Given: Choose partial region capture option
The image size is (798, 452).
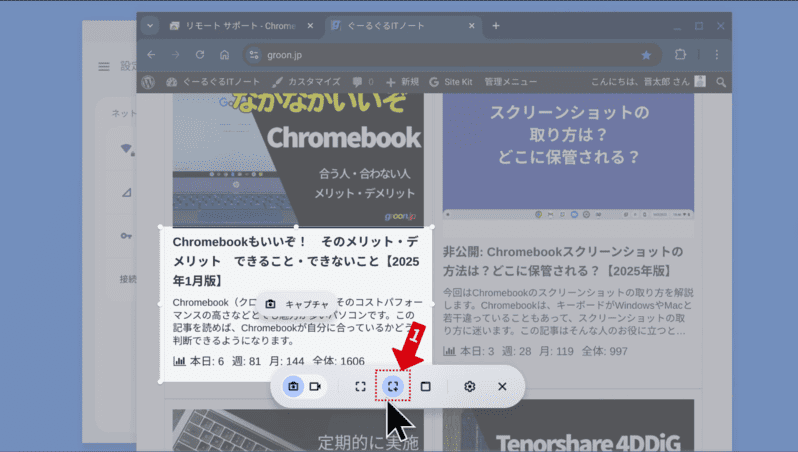Looking at the screenshot, I should coord(393,386).
